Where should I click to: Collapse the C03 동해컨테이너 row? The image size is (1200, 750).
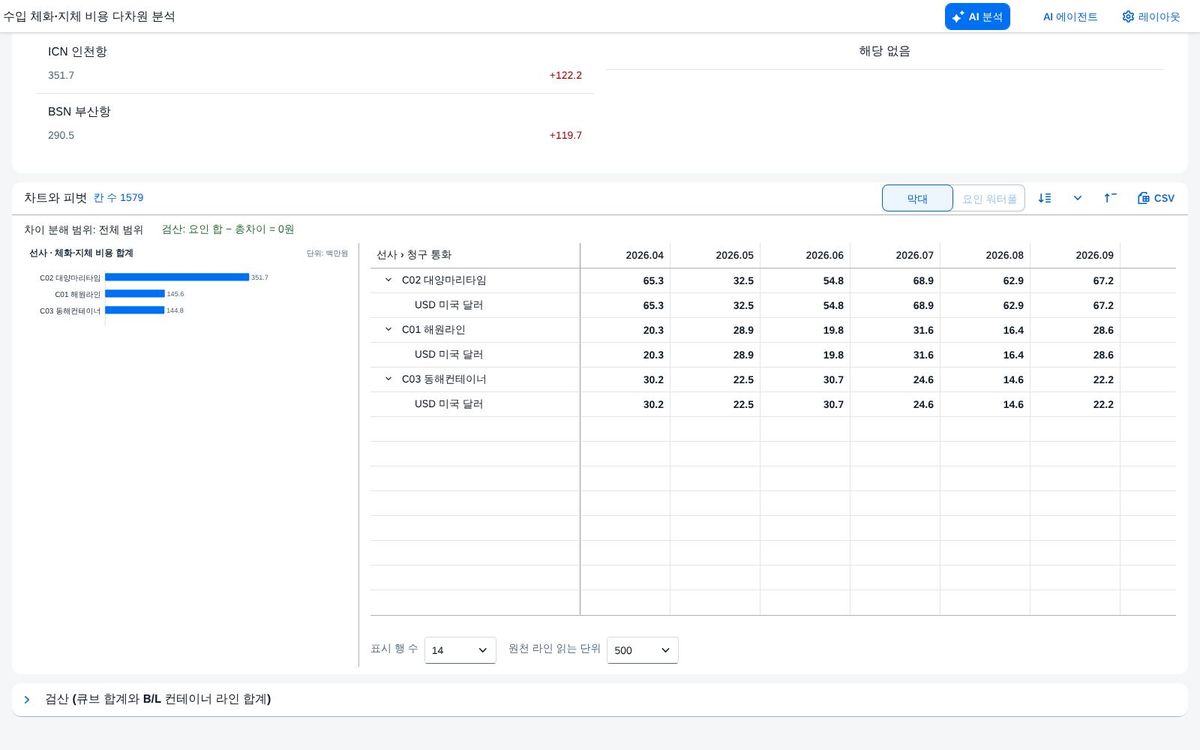click(388, 379)
